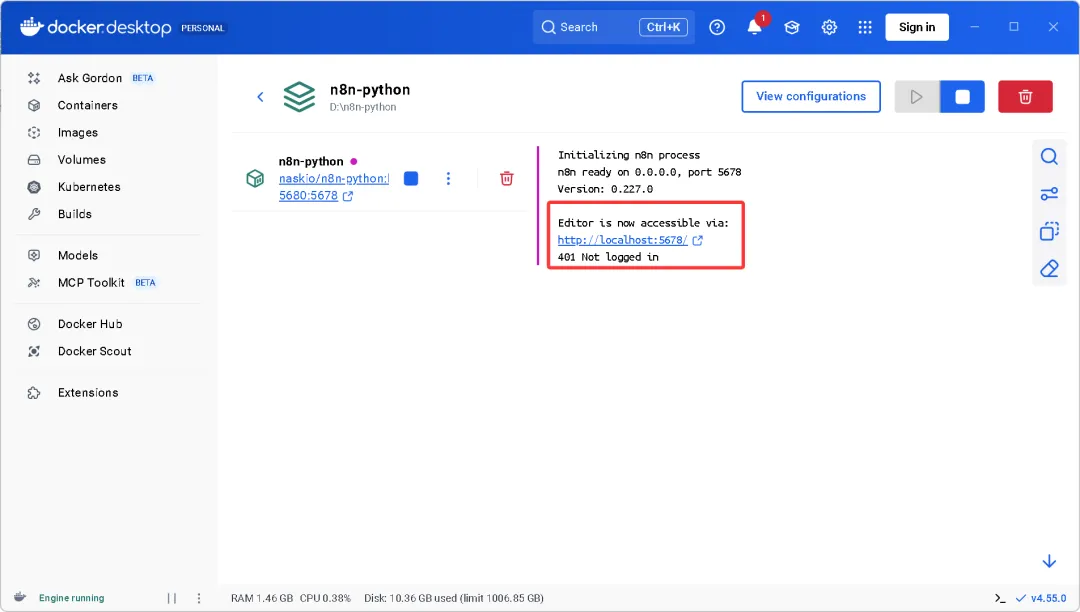Click the Search field in header
Screen dimensions: 1080x612
pyautogui.click(x=613, y=27)
